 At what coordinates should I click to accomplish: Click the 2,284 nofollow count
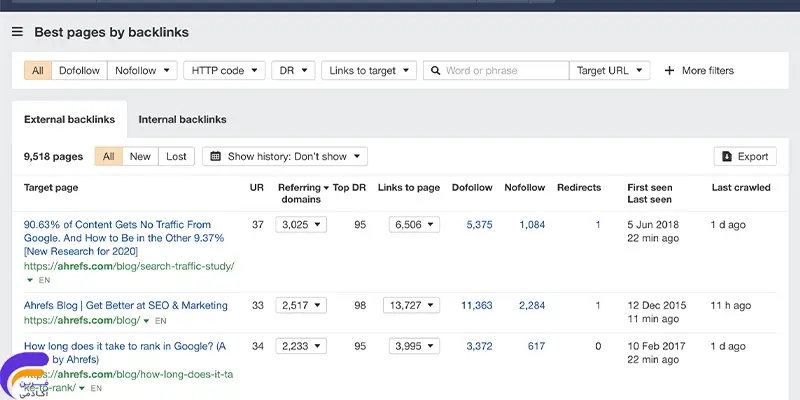click(532, 306)
